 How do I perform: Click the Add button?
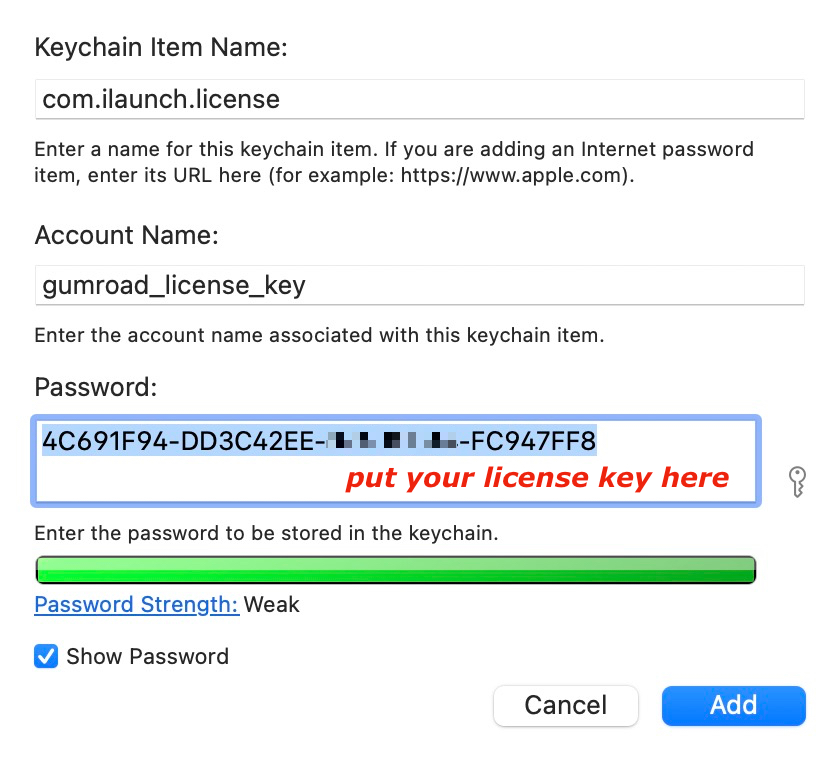coord(733,705)
